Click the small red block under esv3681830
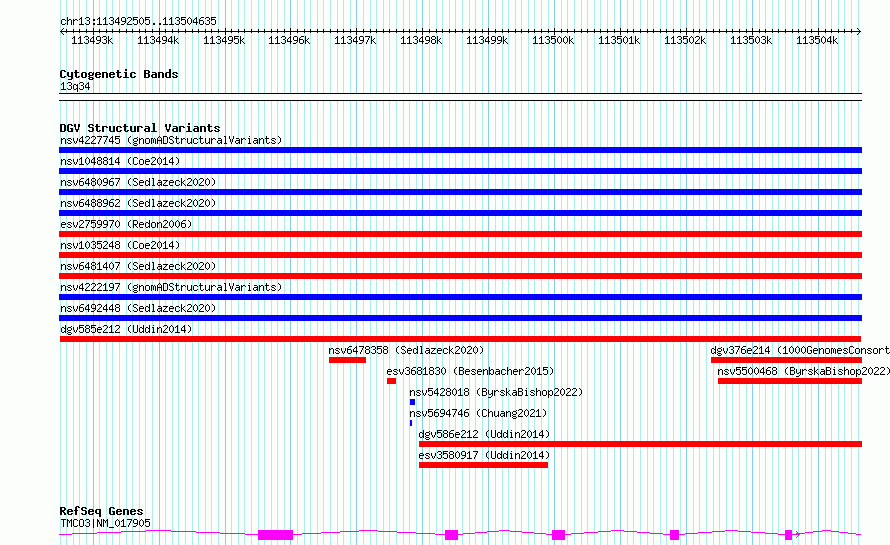890x545 pixels. 391,381
